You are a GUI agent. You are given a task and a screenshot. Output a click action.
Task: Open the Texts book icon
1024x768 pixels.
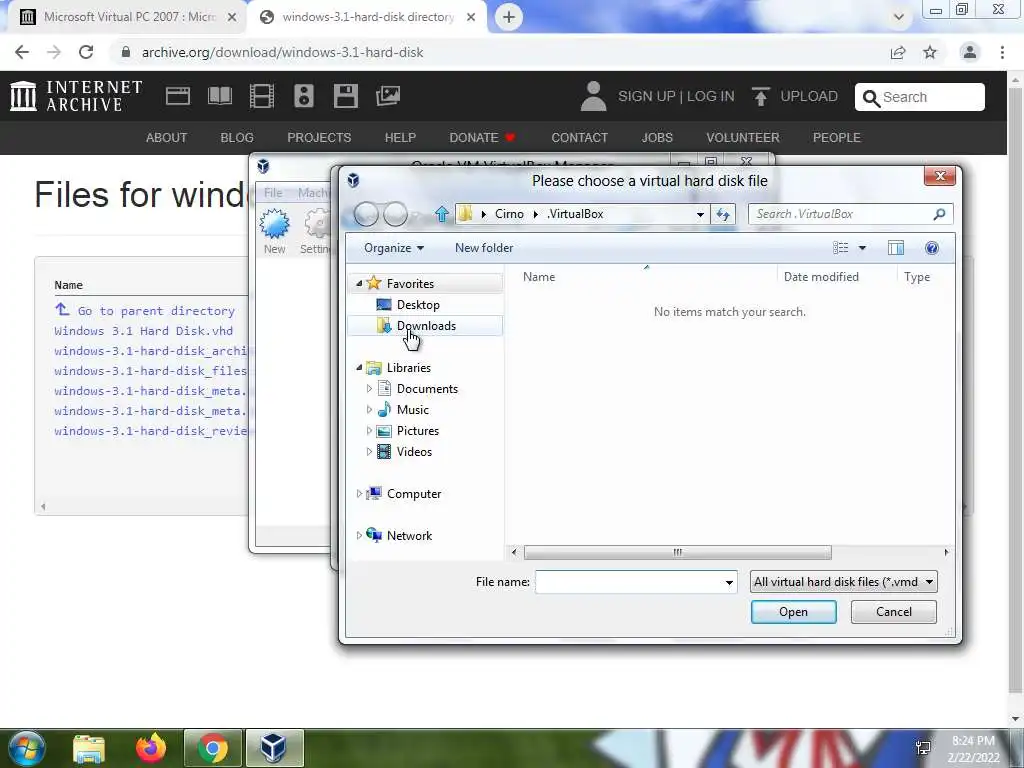(219, 96)
